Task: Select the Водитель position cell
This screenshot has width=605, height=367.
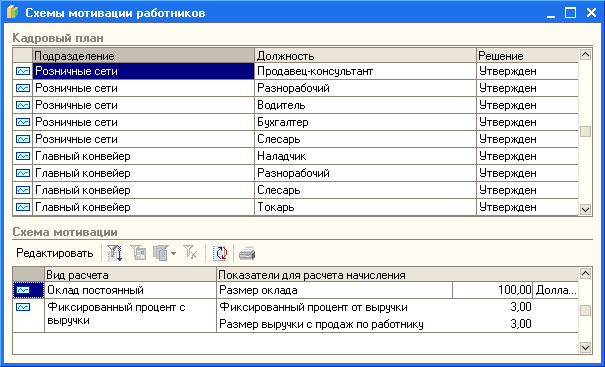Action: tap(365, 105)
